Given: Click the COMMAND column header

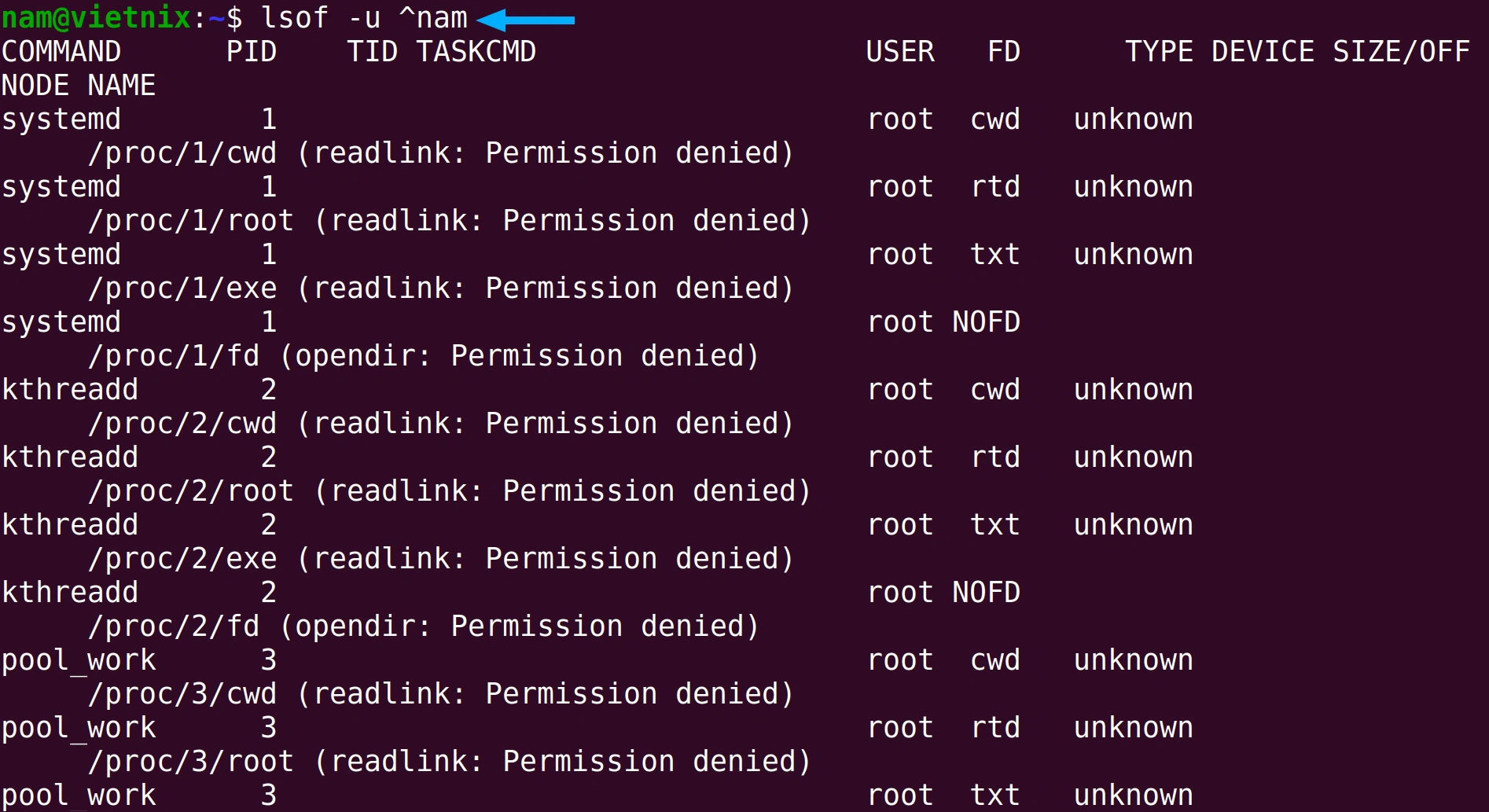Looking at the screenshot, I should pos(61,52).
